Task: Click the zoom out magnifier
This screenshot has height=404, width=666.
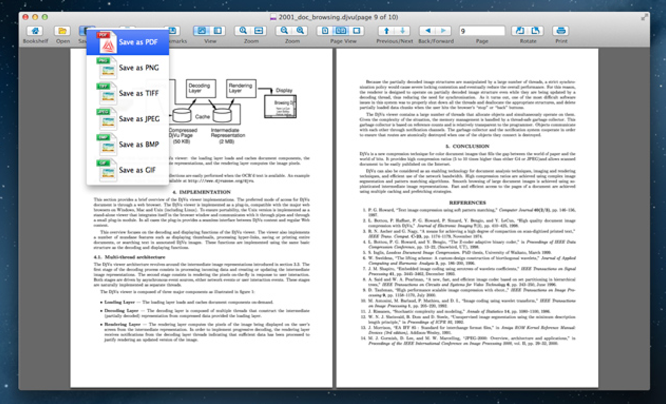Action: [284, 31]
